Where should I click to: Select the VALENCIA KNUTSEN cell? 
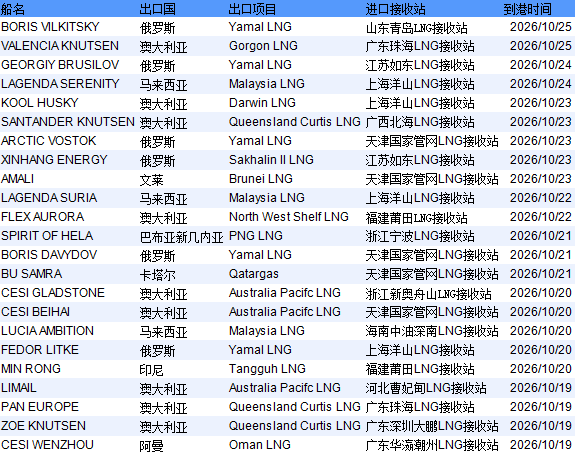coord(60,46)
